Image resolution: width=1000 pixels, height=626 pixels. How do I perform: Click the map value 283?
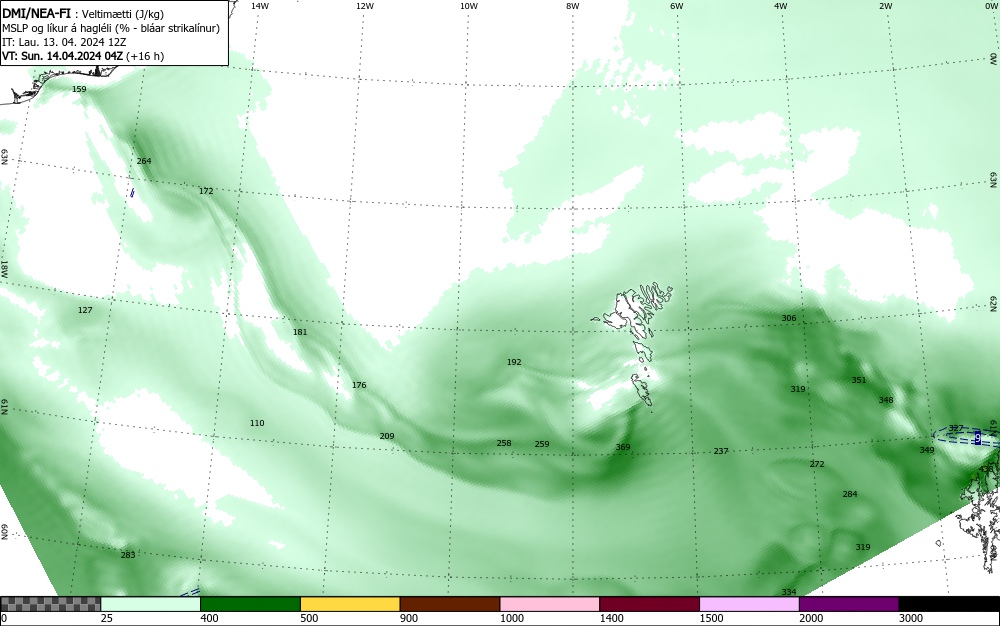point(128,555)
